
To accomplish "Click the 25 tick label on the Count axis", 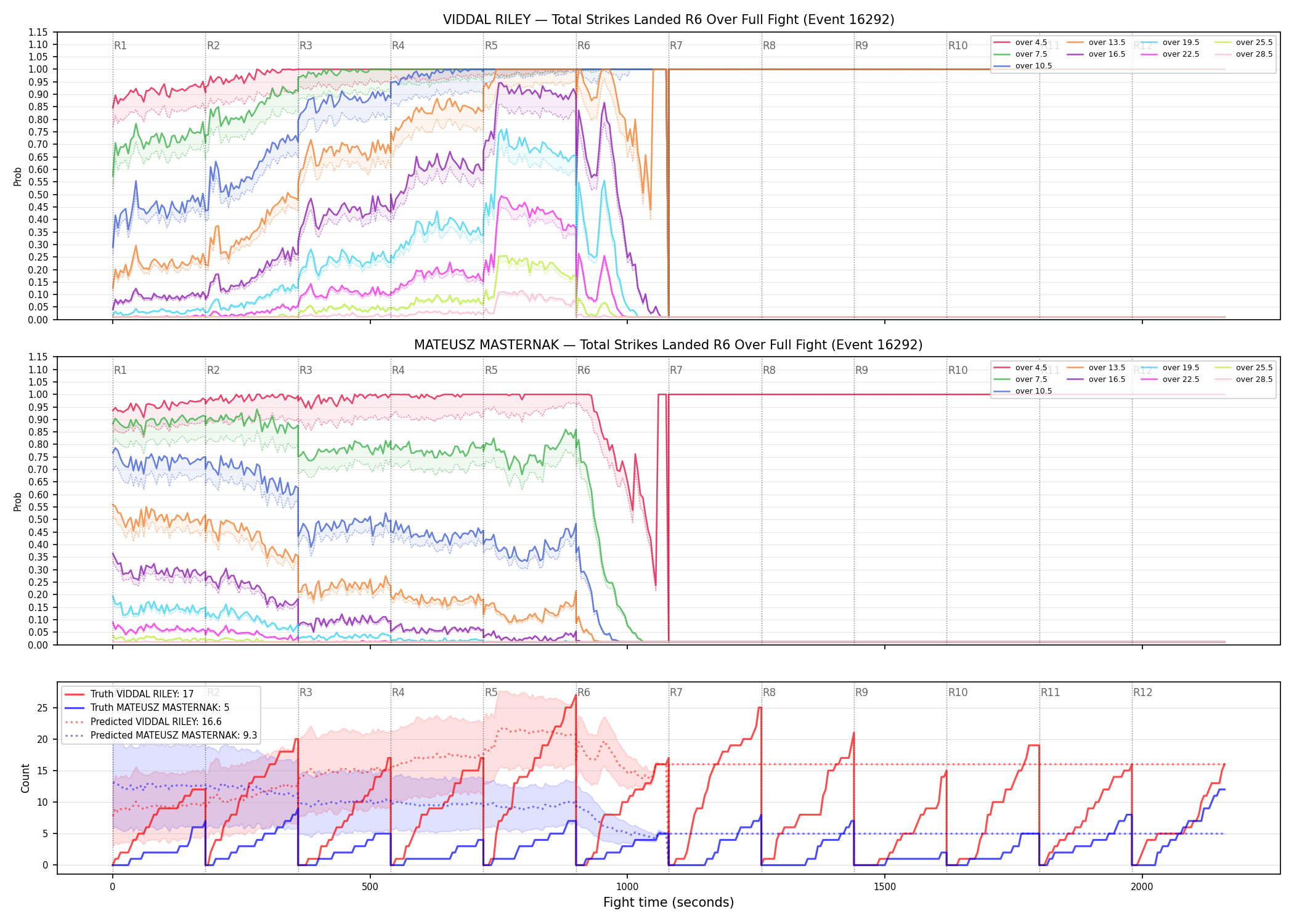I will click(43, 708).
